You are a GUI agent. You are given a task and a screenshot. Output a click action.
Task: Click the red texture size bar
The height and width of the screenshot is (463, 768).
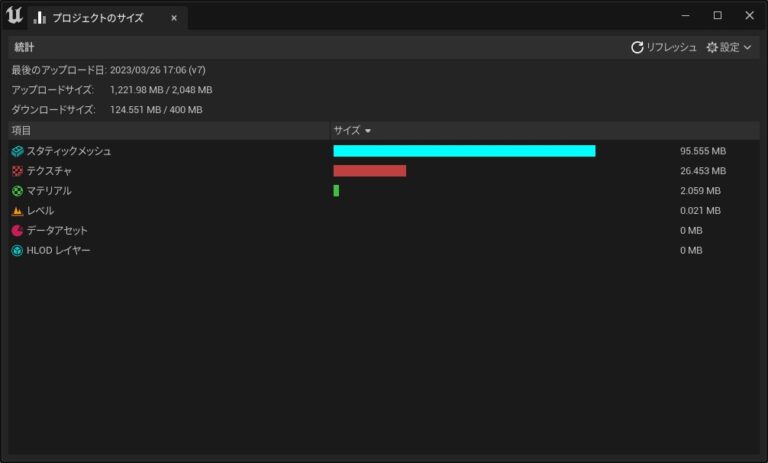[x=369, y=171]
